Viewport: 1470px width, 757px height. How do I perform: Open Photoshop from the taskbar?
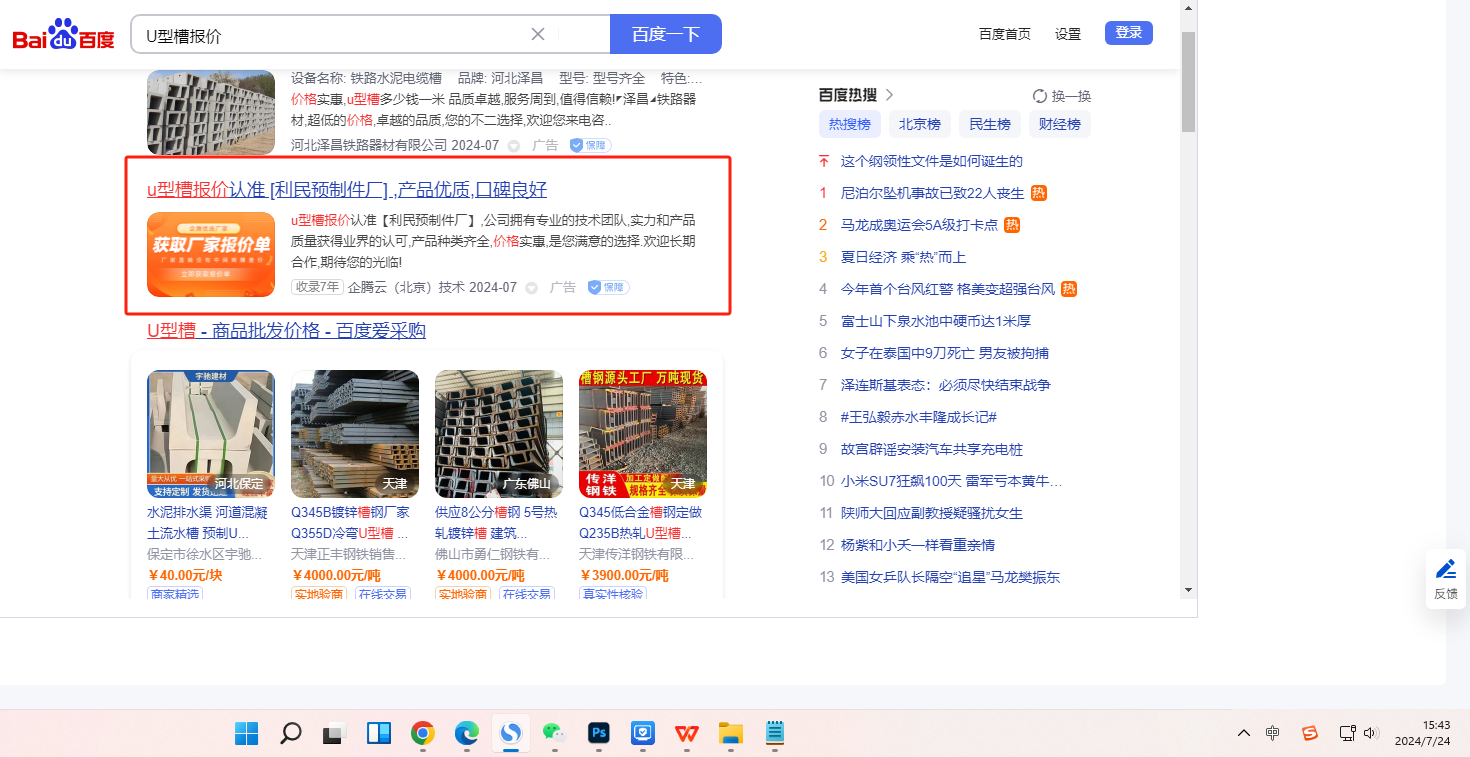click(x=599, y=734)
